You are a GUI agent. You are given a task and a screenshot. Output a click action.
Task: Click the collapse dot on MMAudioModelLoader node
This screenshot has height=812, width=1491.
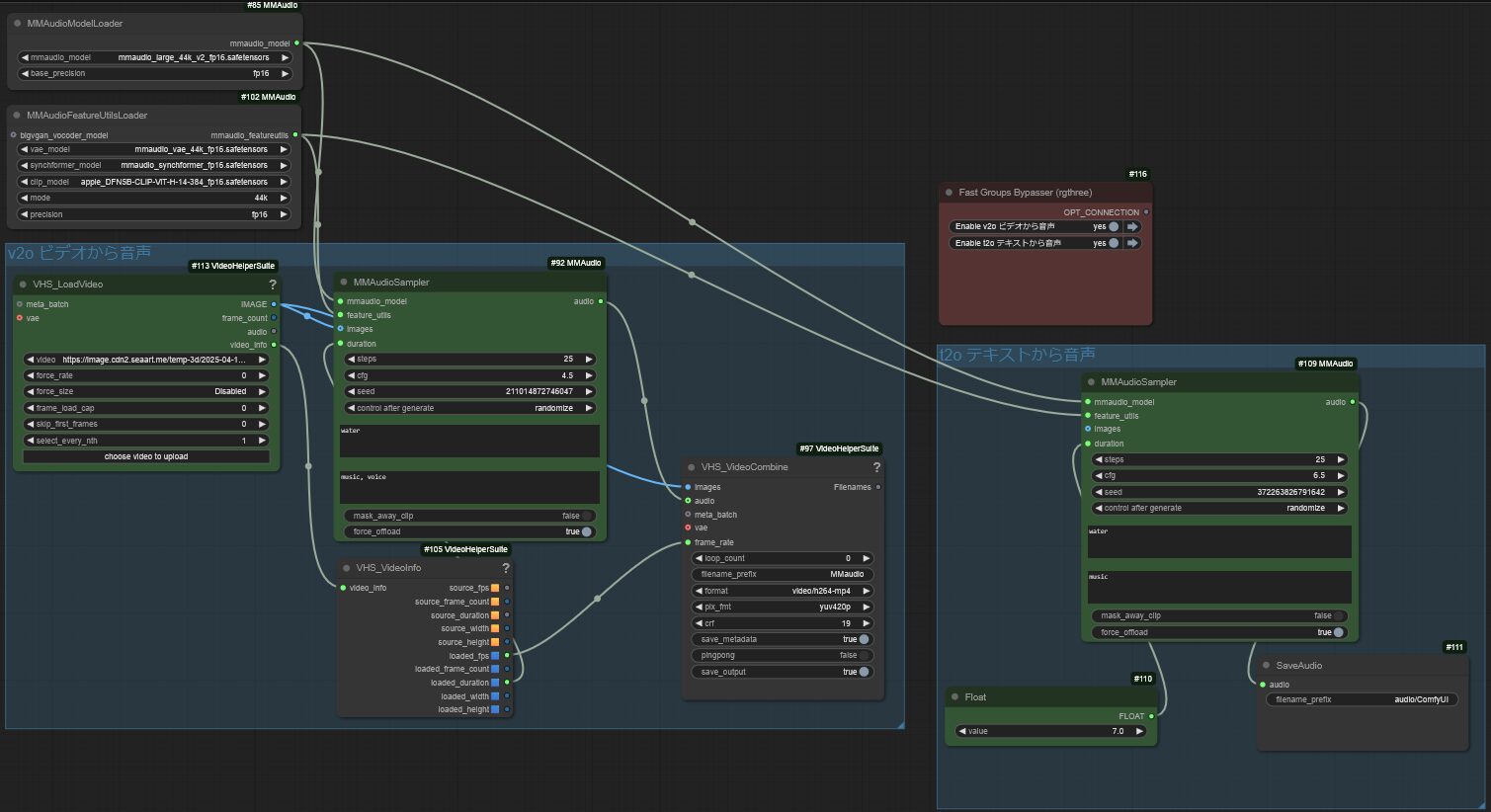(x=17, y=24)
